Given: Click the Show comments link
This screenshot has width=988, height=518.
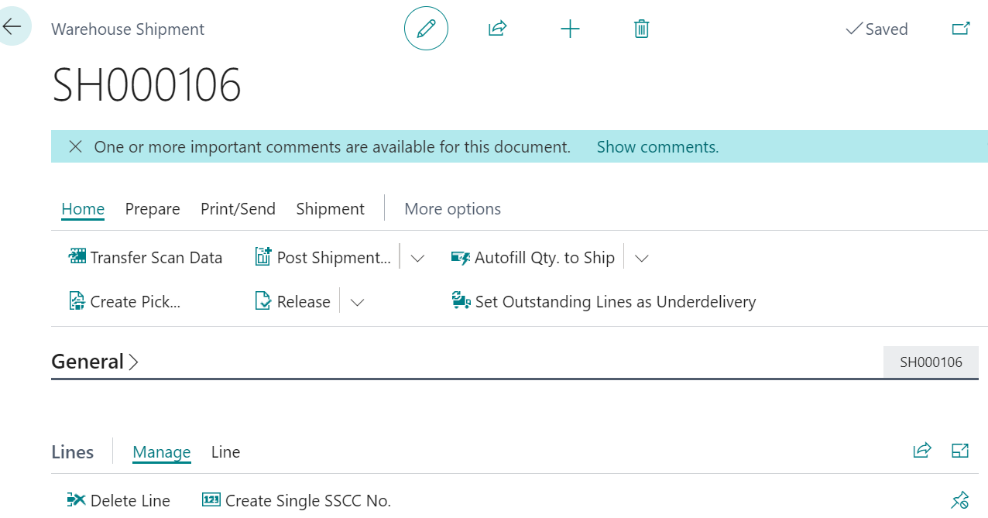Looking at the screenshot, I should click(657, 147).
